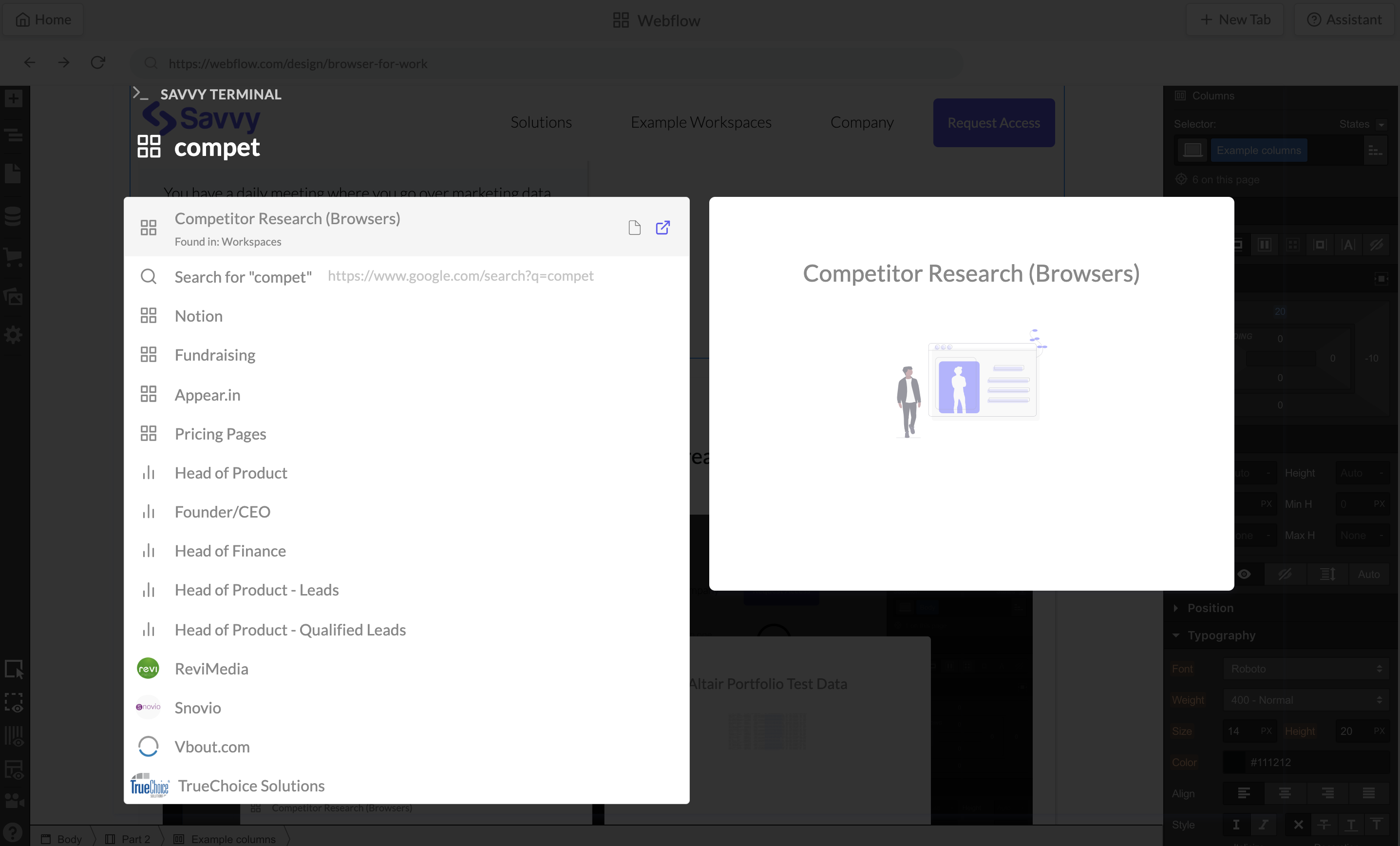1400x846 pixels.
Task: Click the Snovio logo icon
Action: [x=148, y=707]
